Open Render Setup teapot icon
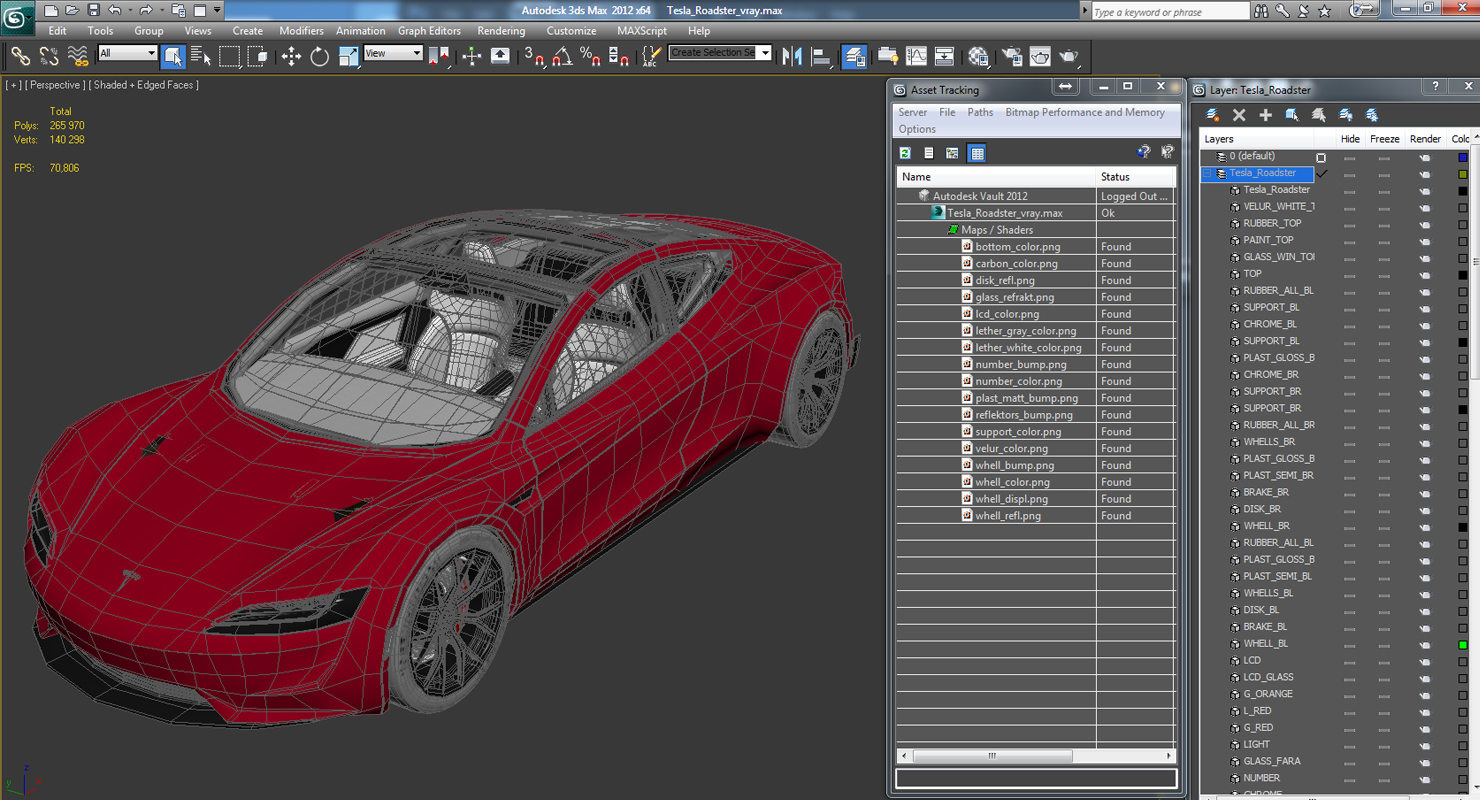 pyautogui.click(x=1012, y=57)
